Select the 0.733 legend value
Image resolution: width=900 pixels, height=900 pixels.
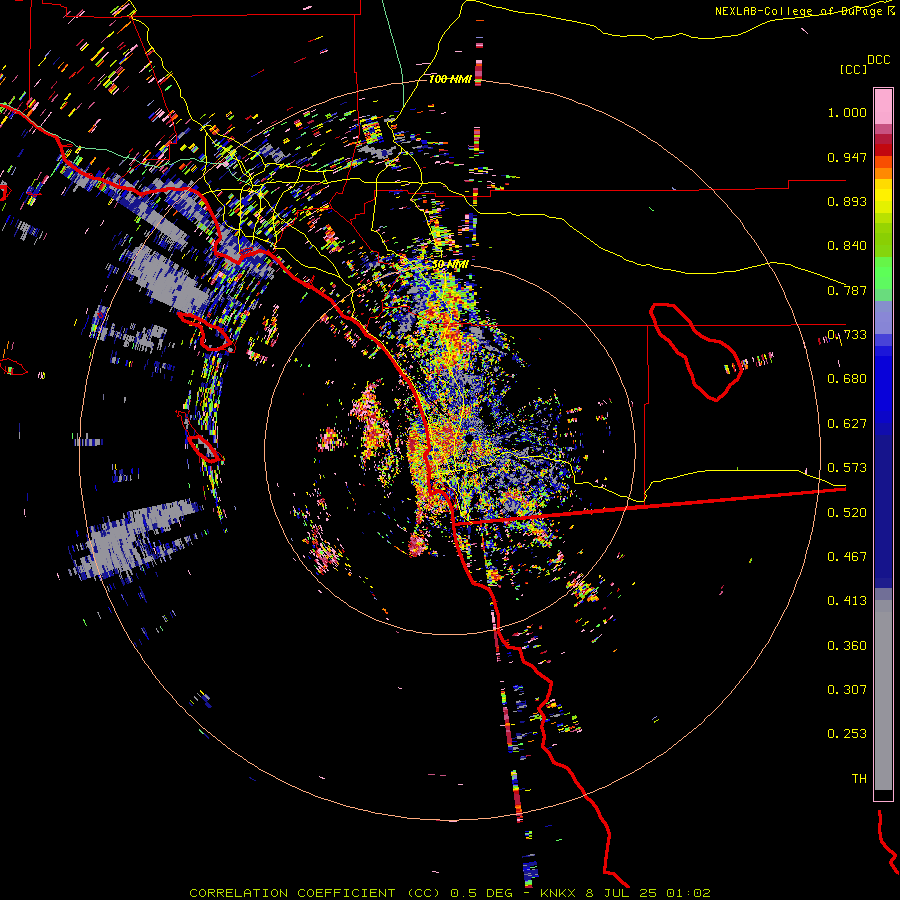(x=847, y=335)
